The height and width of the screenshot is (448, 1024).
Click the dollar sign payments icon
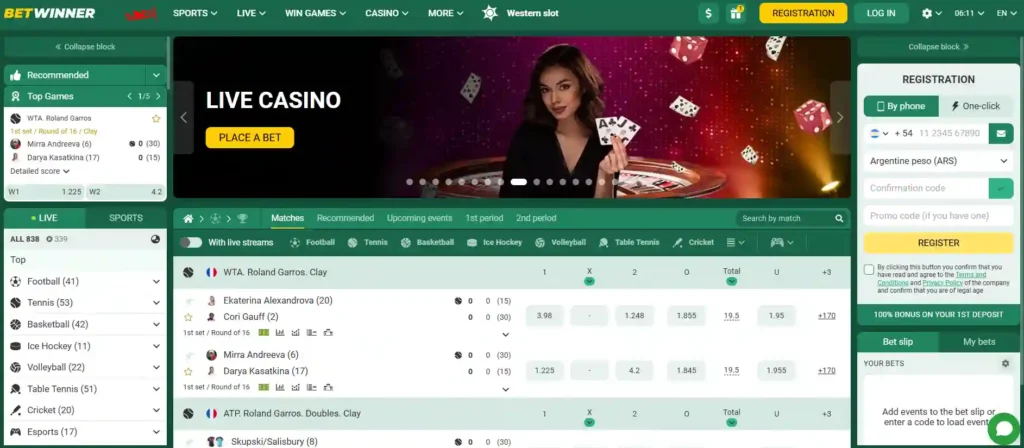[x=709, y=13]
